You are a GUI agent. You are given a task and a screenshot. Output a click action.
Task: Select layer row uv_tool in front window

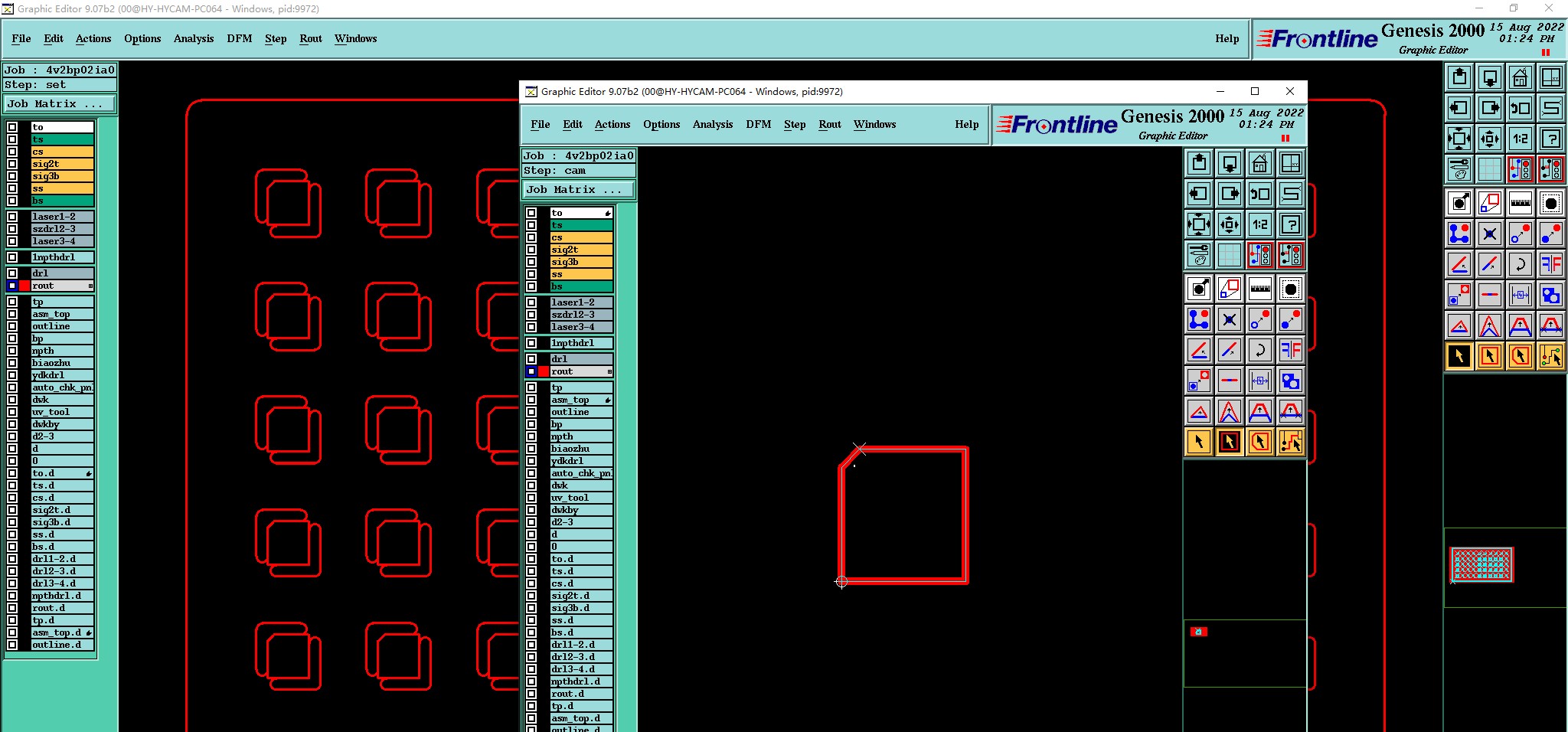tap(582, 498)
